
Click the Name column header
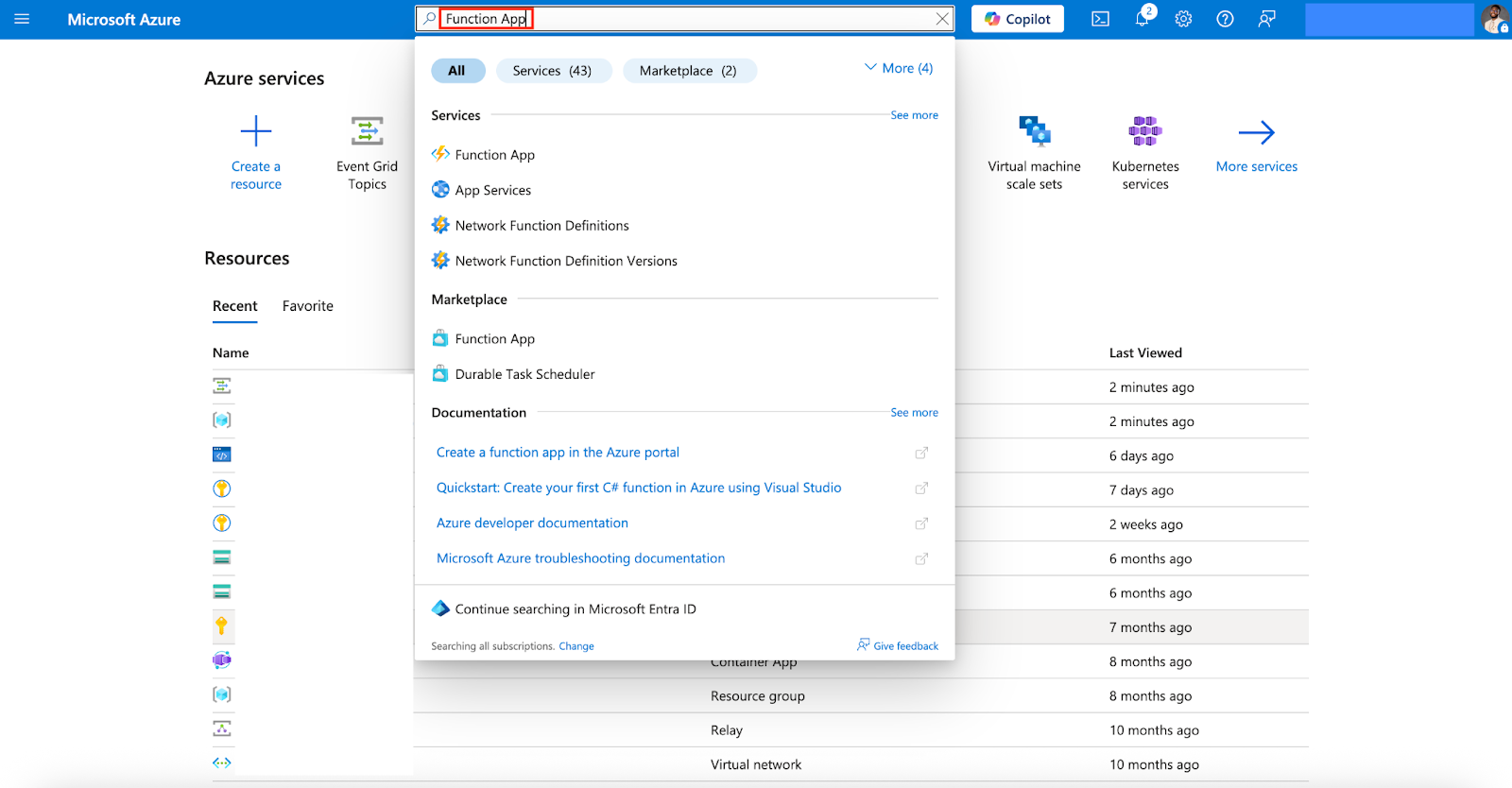click(231, 353)
